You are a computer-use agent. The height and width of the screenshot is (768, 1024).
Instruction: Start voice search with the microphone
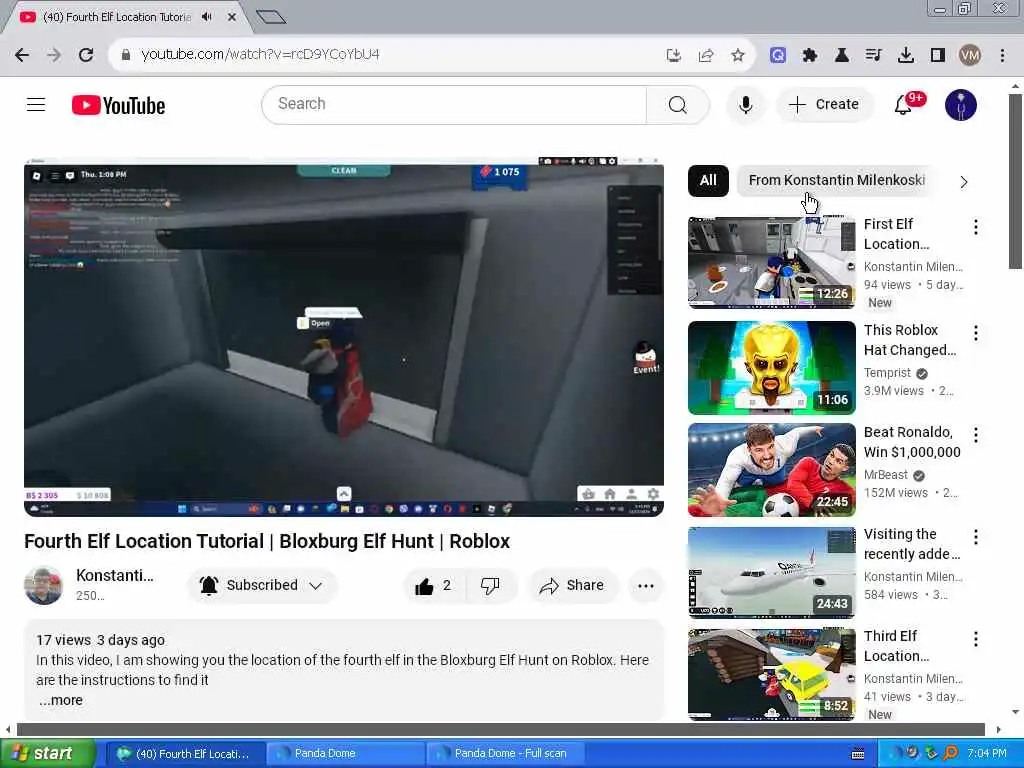pyautogui.click(x=745, y=104)
